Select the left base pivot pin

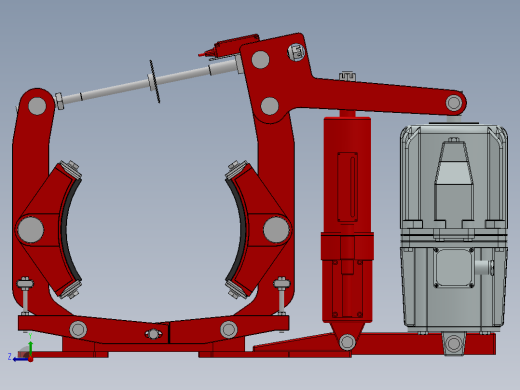[78, 329]
